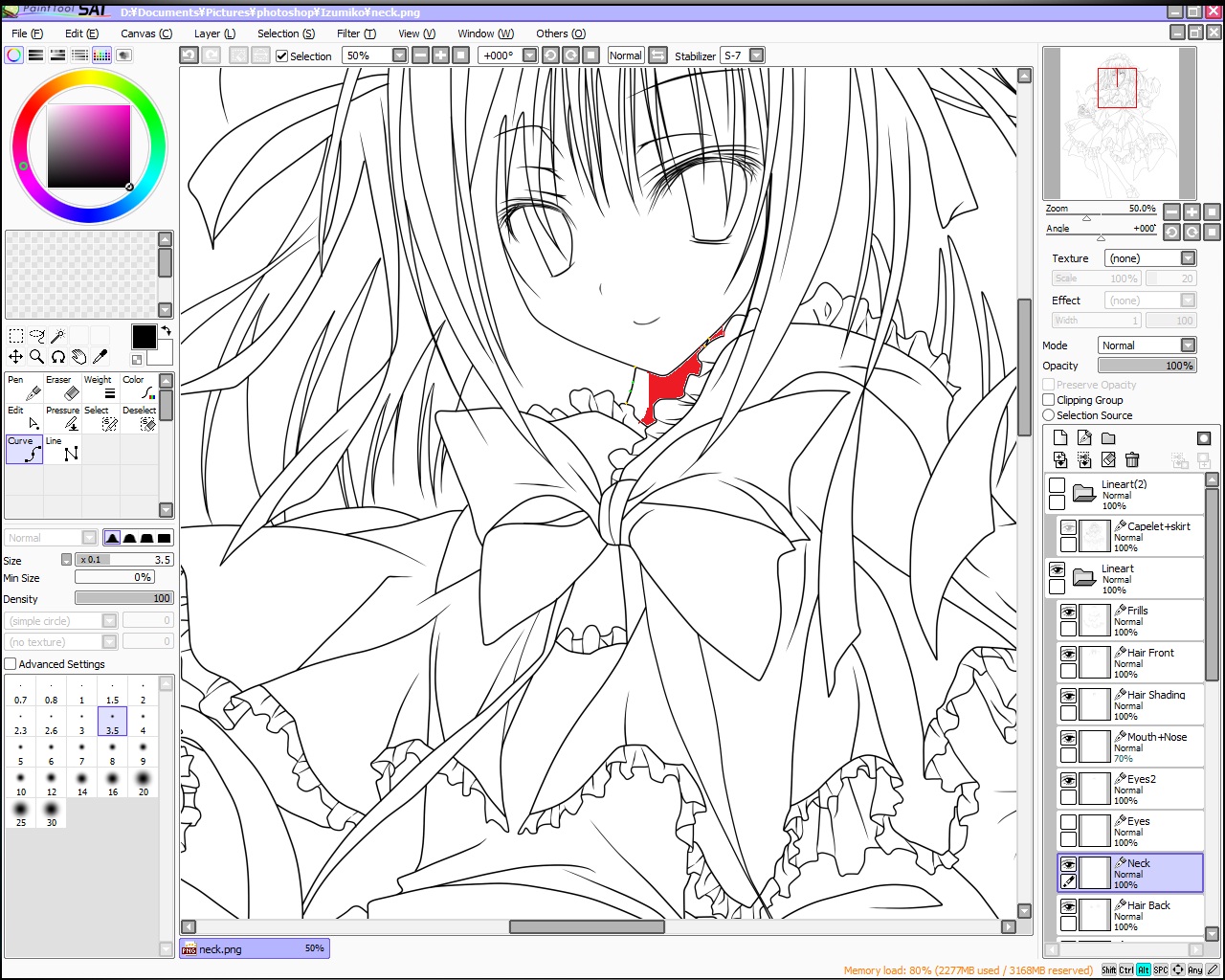1225x980 pixels.
Task: Select the Pen tool
Action: (x=24, y=388)
